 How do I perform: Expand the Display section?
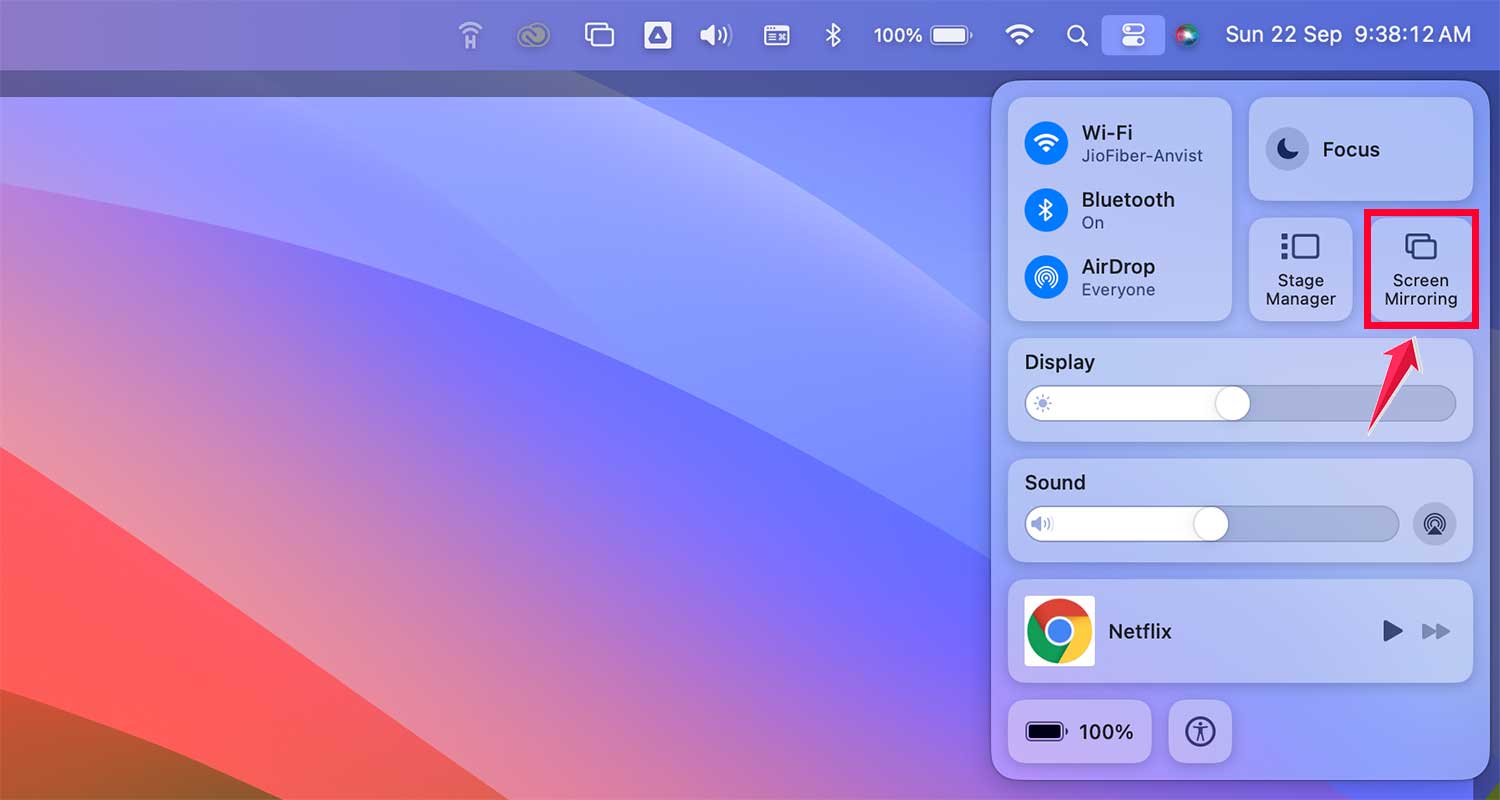pos(1059,362)
